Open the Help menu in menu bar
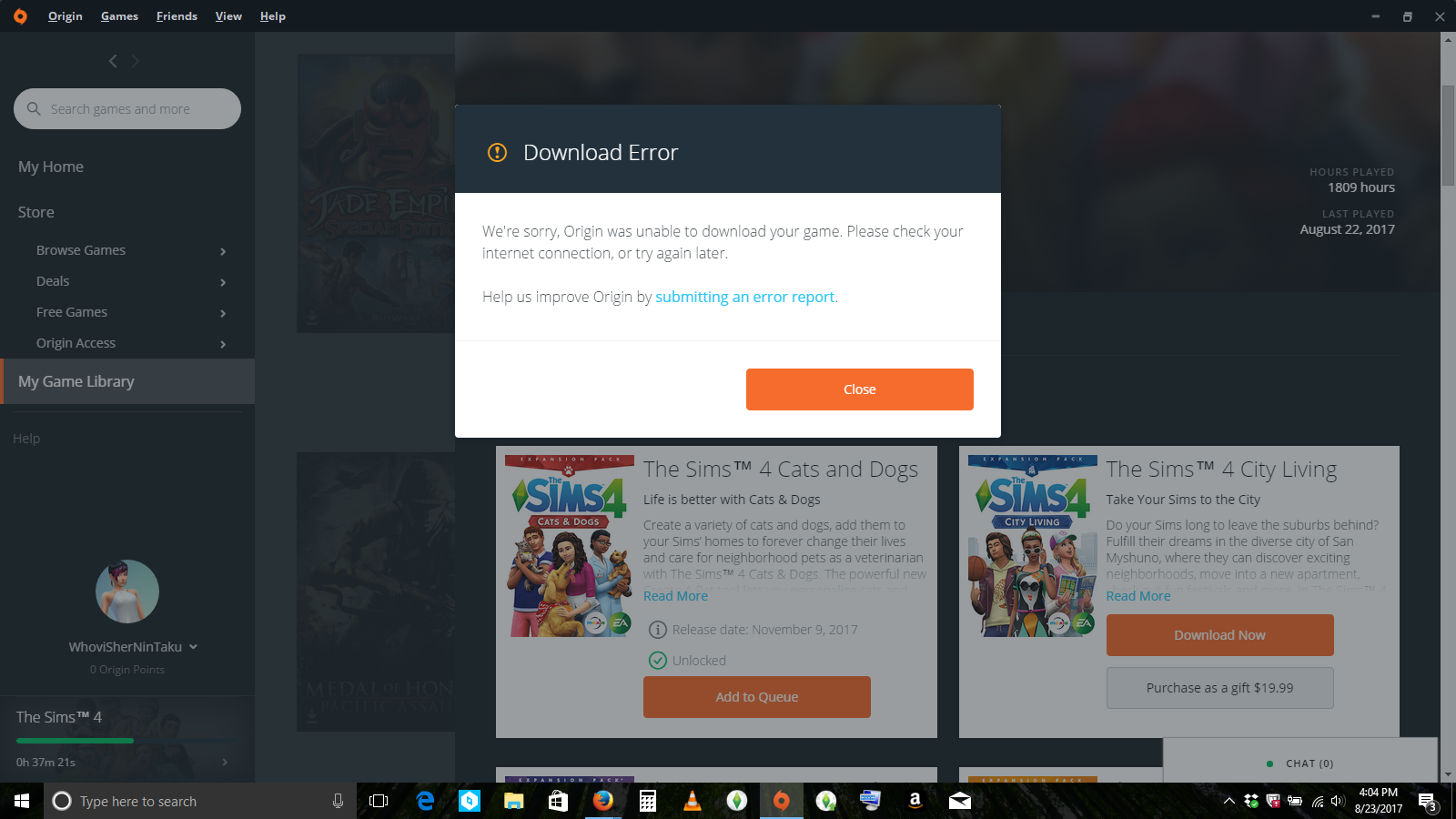This screenshot has height=819, width=1456. point(272,16)
